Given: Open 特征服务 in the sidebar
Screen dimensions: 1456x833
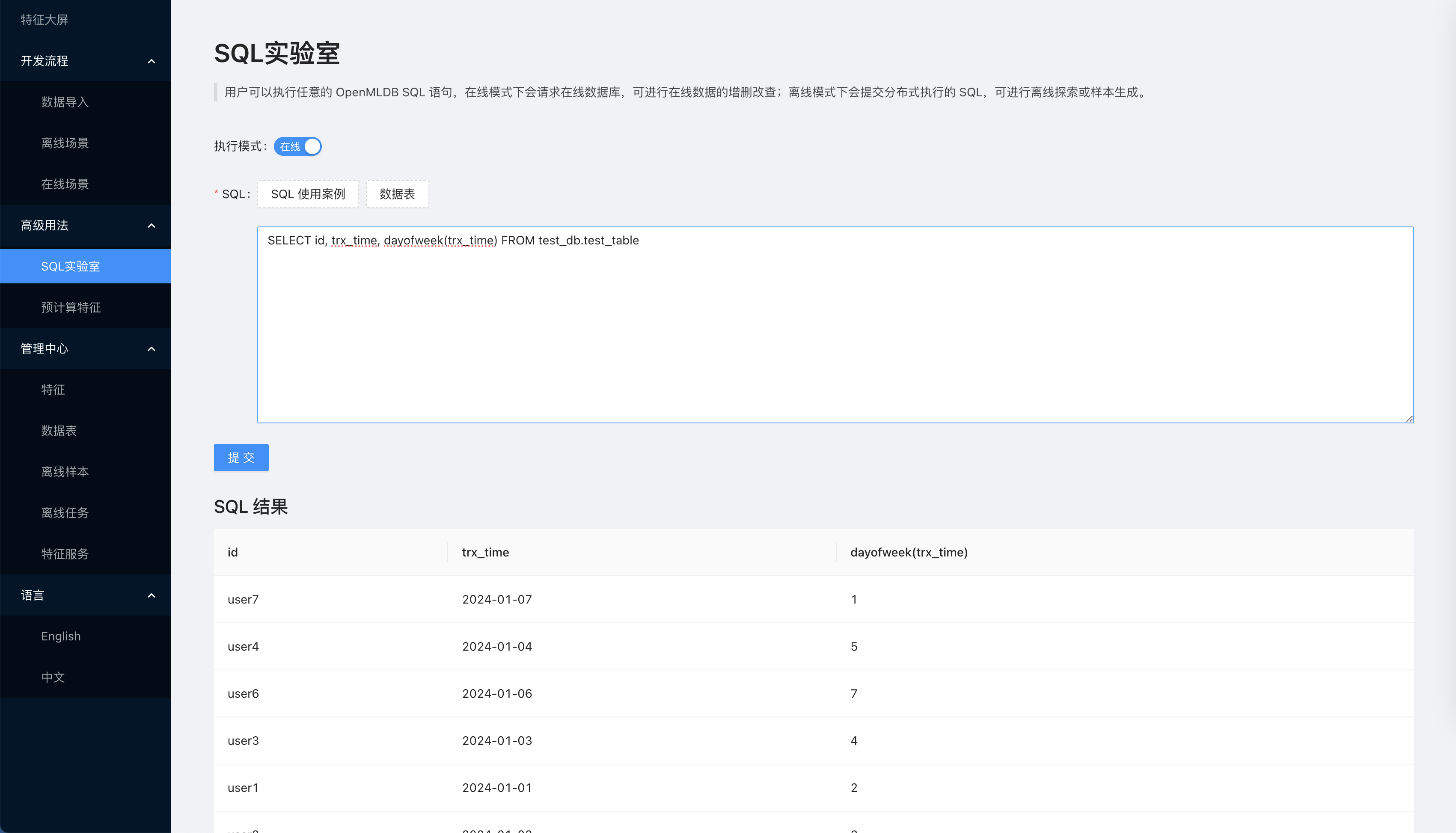Looking at the screenshot, I should click(86, 554).
